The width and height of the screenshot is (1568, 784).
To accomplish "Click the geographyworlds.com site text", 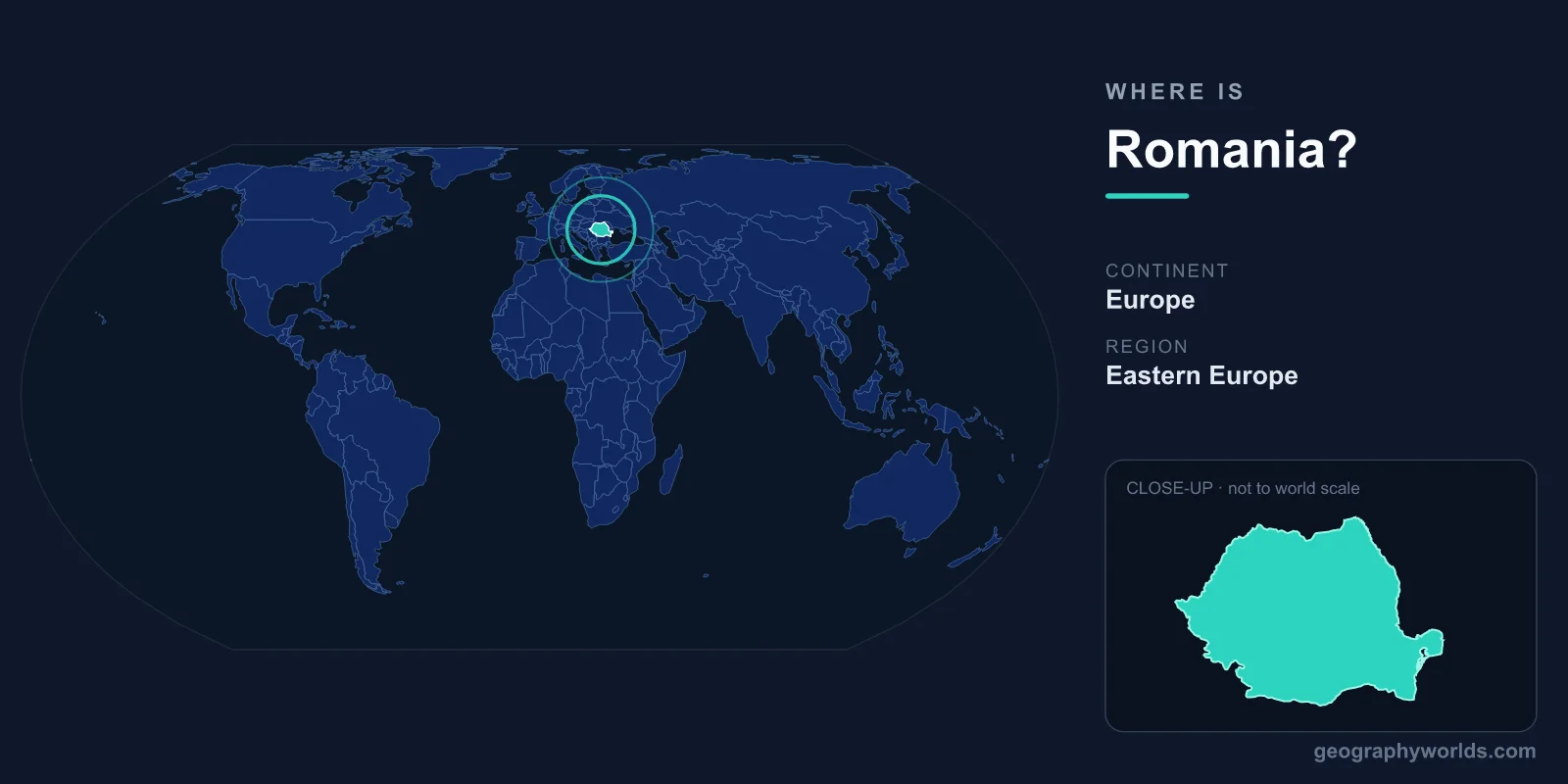I will pyautogui.click(x=1425, y=752).
